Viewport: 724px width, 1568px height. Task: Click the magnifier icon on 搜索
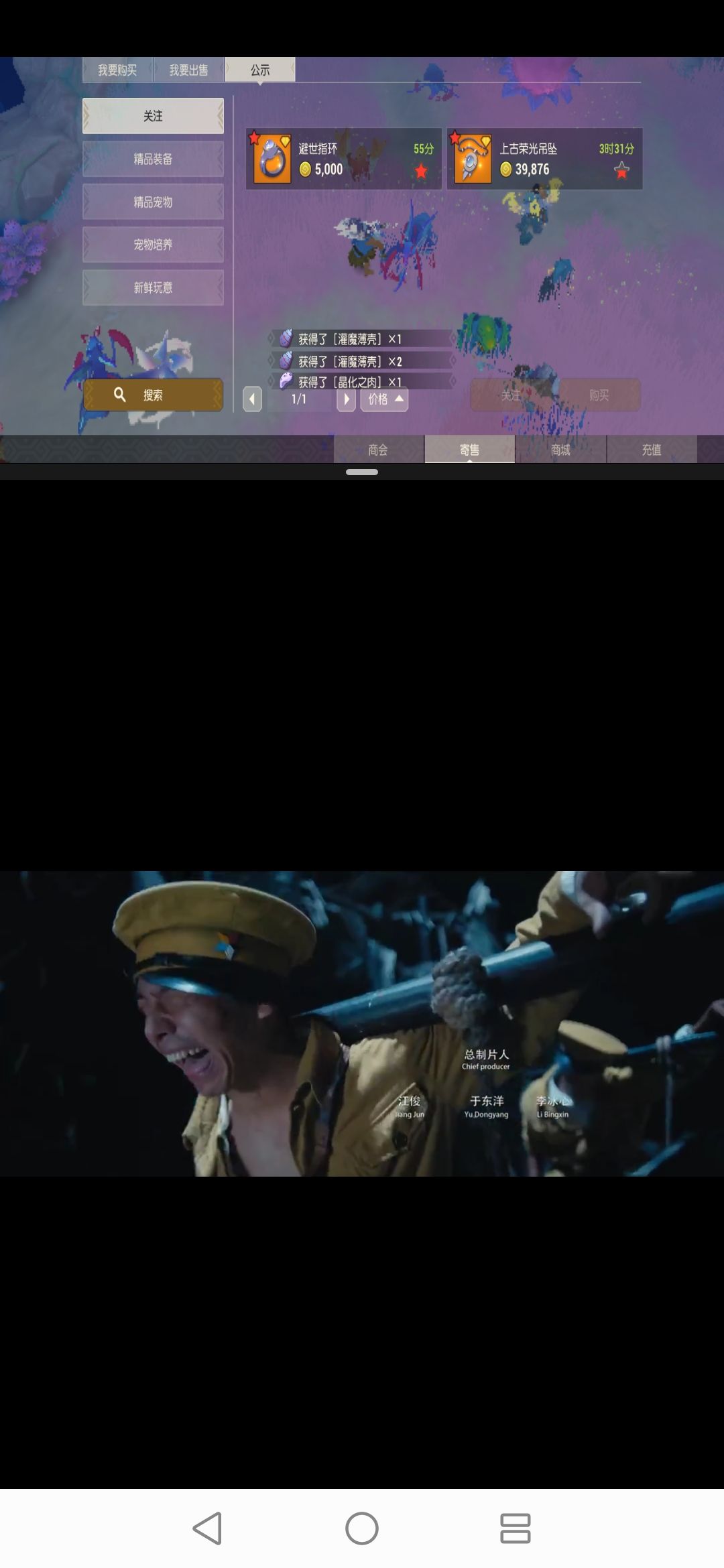coord(120,395)
